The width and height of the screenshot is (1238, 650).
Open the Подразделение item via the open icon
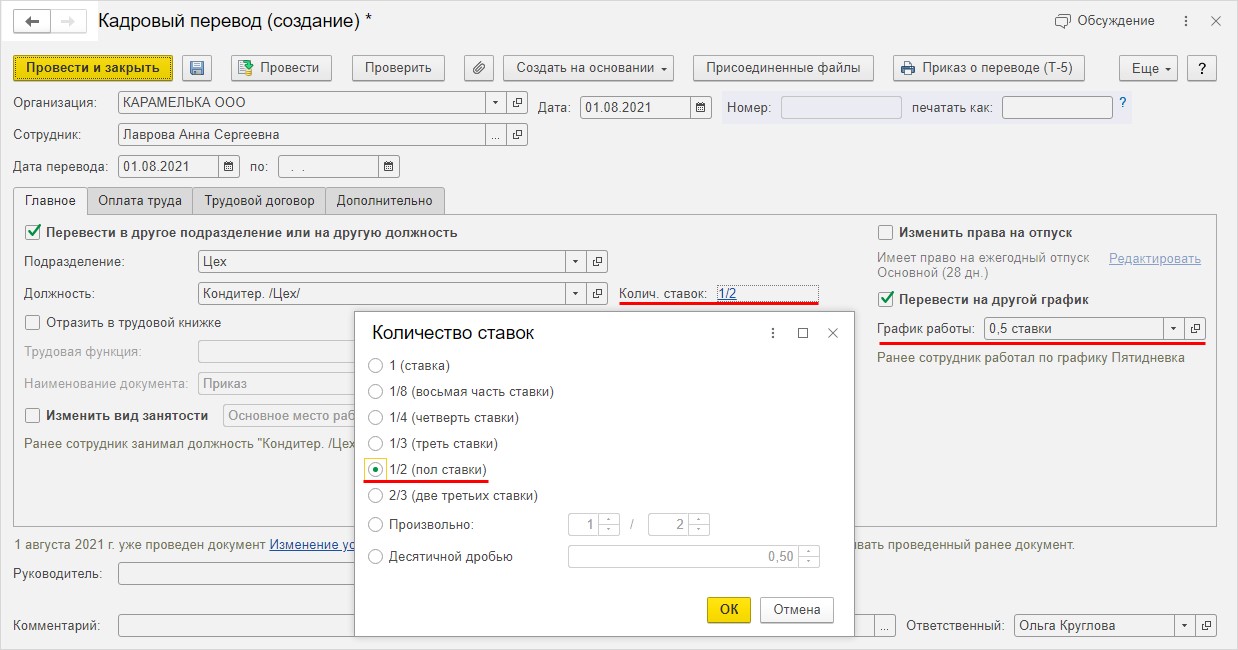(x=597, y=262)
